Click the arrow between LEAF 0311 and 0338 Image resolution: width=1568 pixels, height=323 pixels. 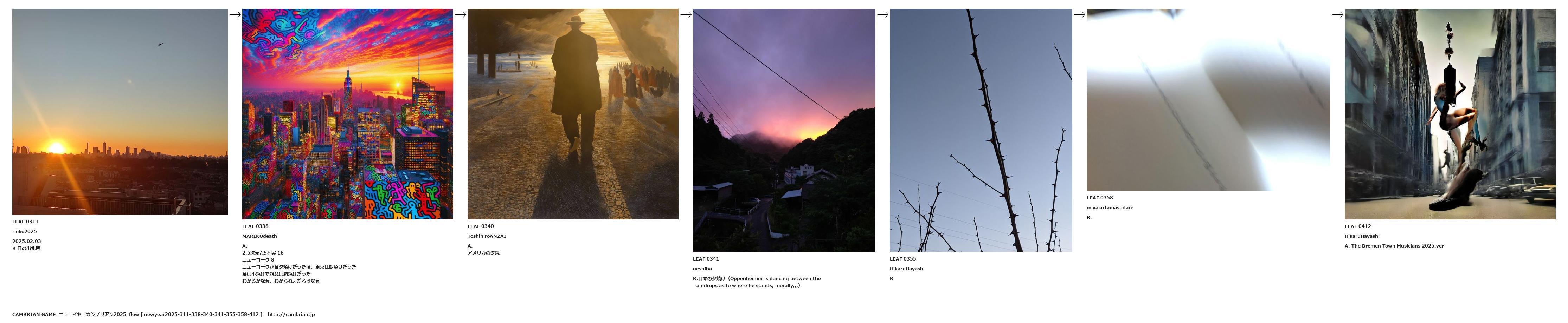point(235,15)
